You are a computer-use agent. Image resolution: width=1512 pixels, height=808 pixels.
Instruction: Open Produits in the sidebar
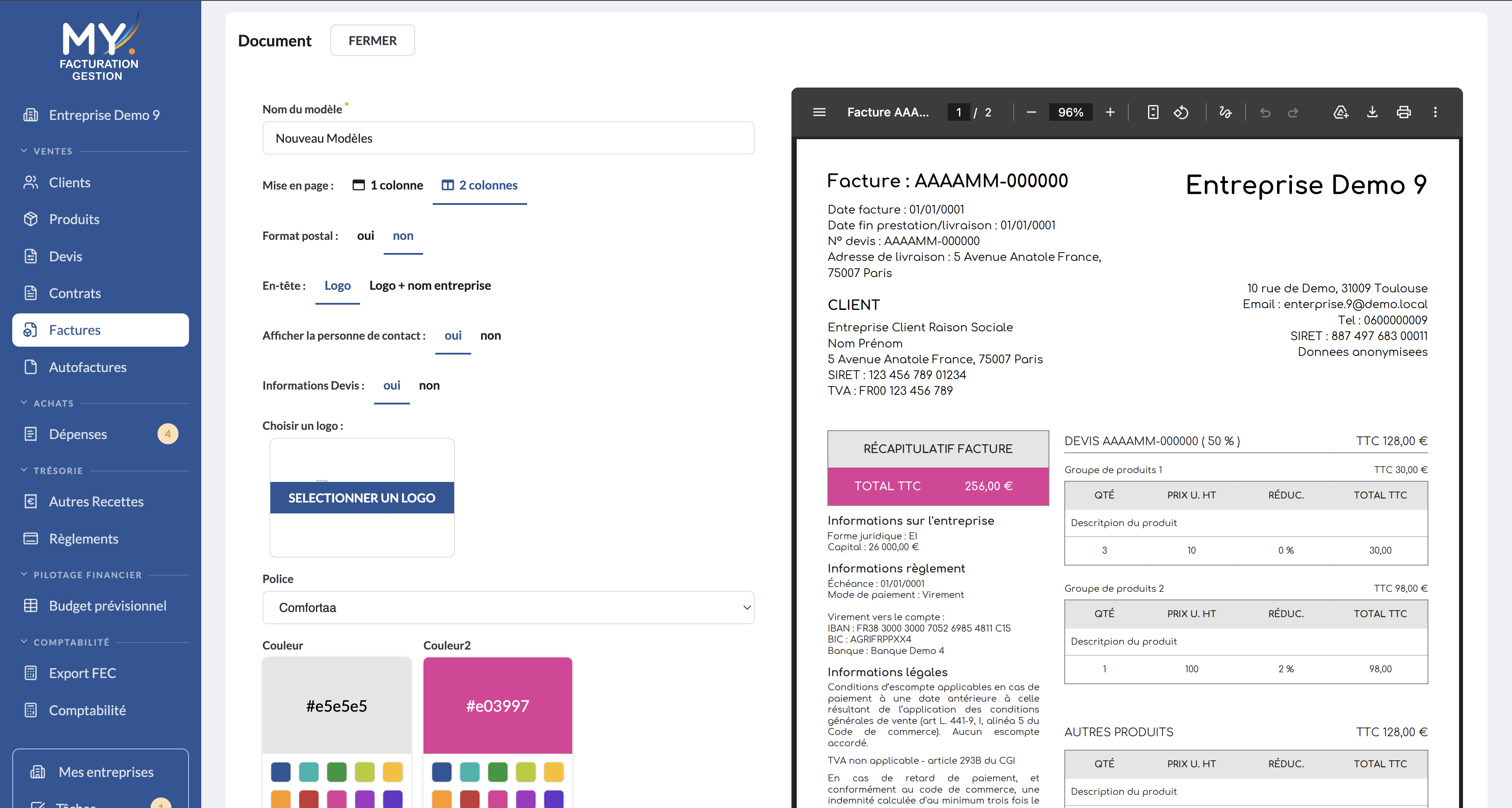[x=100, y=219]
